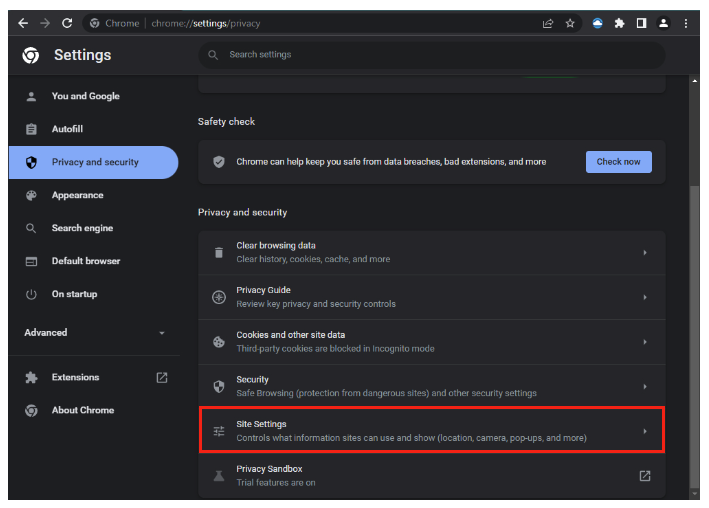Screen dimensions: 709x508
Task: Open Chrome three-dot menu
Action: click(x=685, y=23)
